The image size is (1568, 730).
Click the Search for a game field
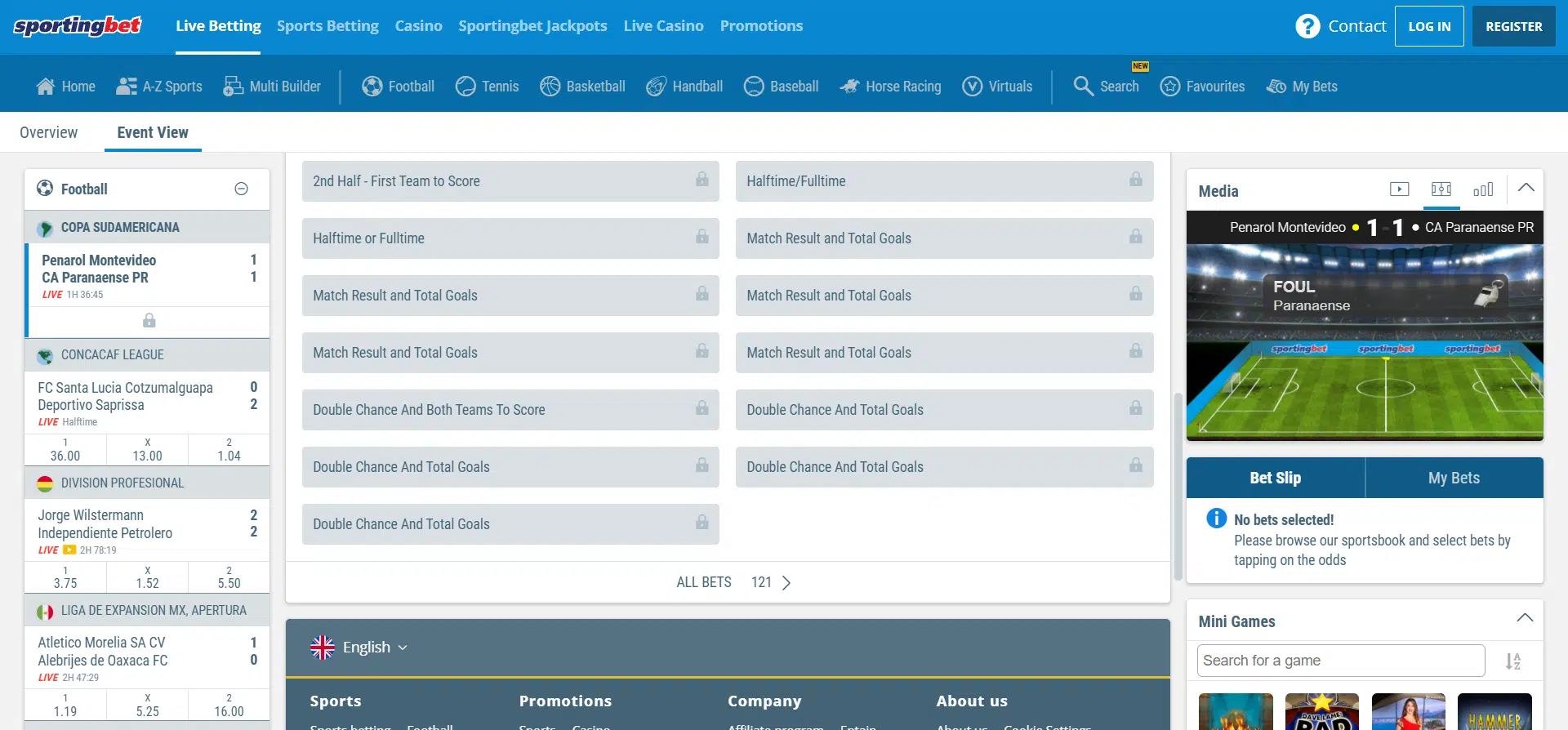point(1341,661)
